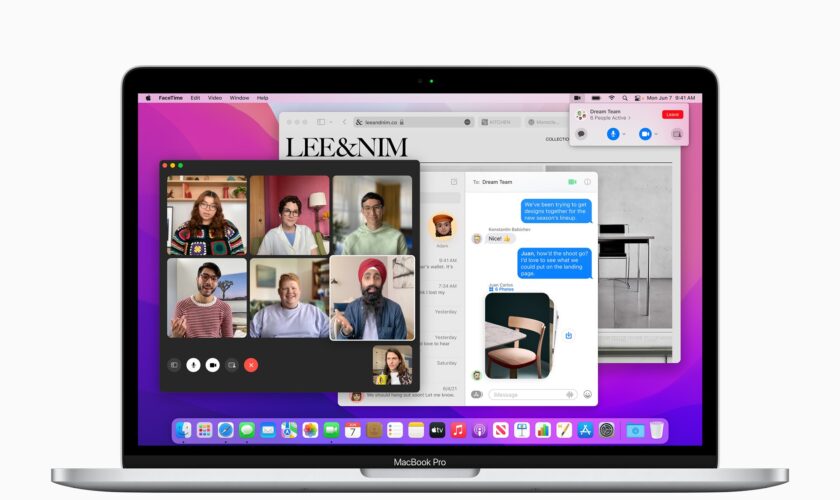This screenshot has height=500, width=840.
Task: Open Wi-Fi status in the menu bar
Action: click(x=611, y=98)
